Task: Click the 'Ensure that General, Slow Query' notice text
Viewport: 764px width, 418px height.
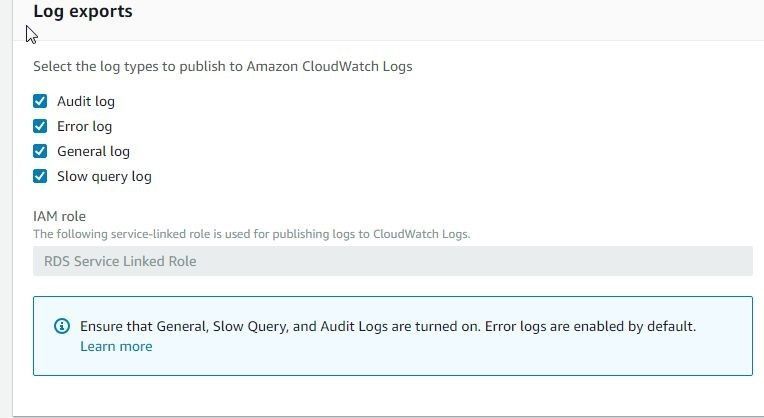Action: coord(280,326)
